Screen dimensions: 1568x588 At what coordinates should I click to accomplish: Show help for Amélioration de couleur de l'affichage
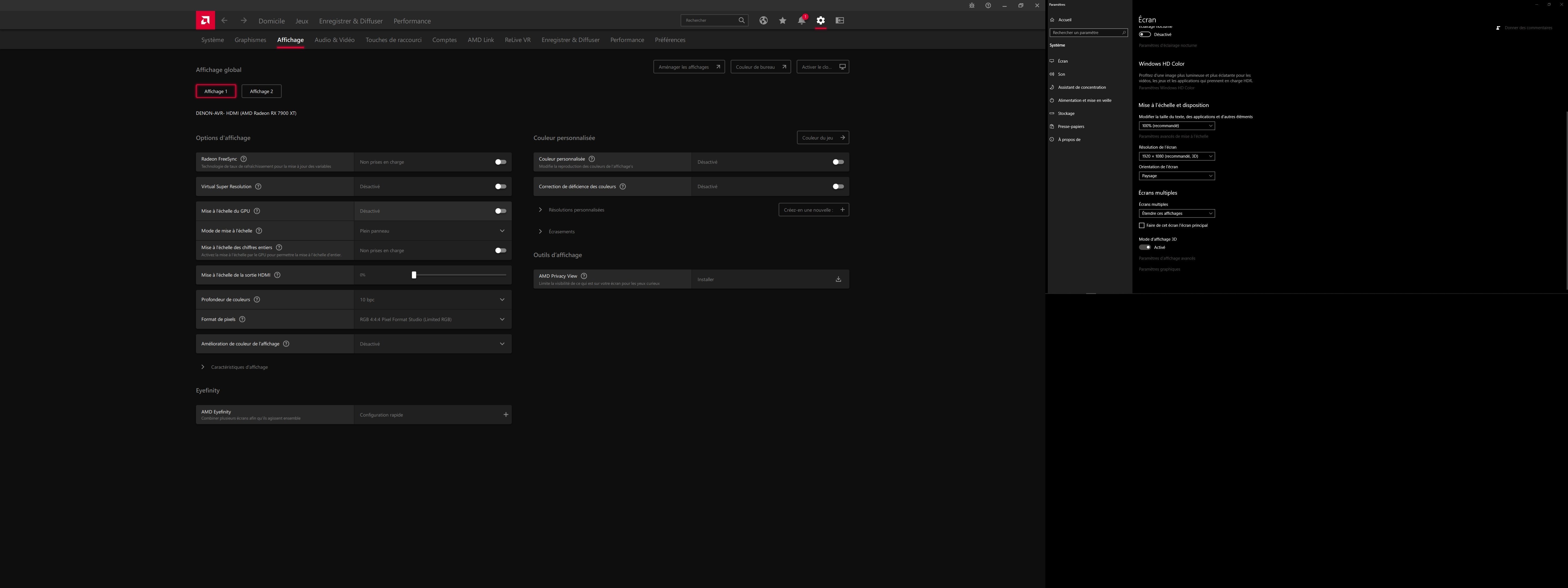click(x=286, y=344)
